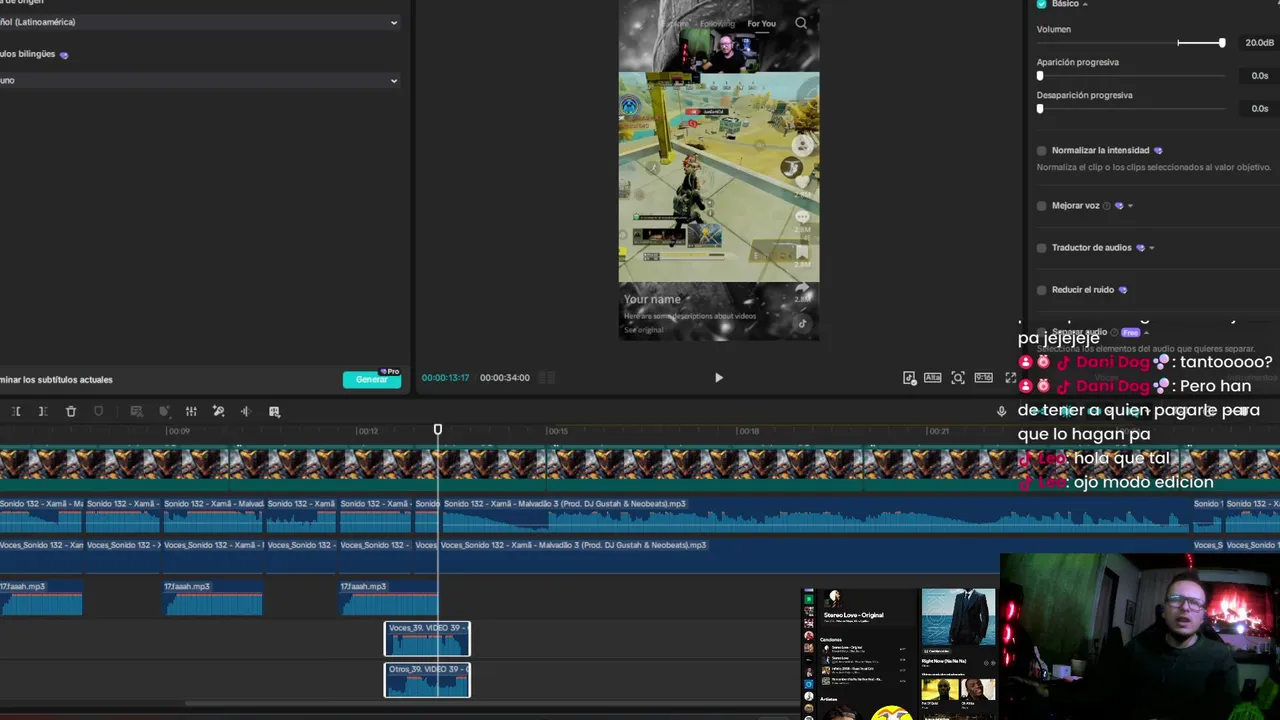Select the long Sonido 132 Malvadão 3 clip
Image resolution: width=1280 pixels, height=720 pixels.
point(815,514)
